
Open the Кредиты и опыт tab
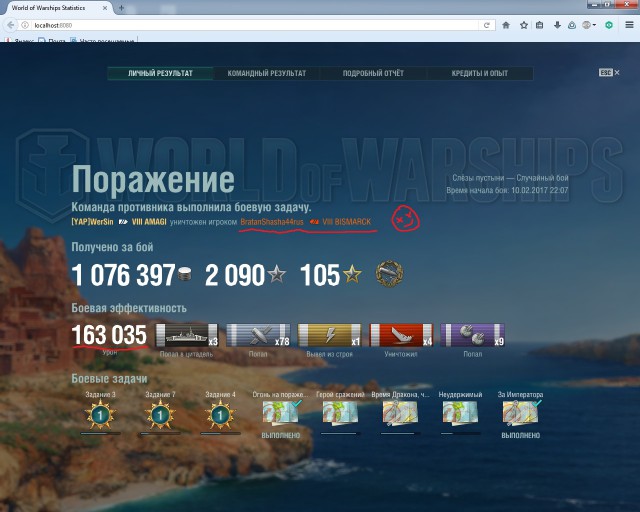[x=480, y=73]
